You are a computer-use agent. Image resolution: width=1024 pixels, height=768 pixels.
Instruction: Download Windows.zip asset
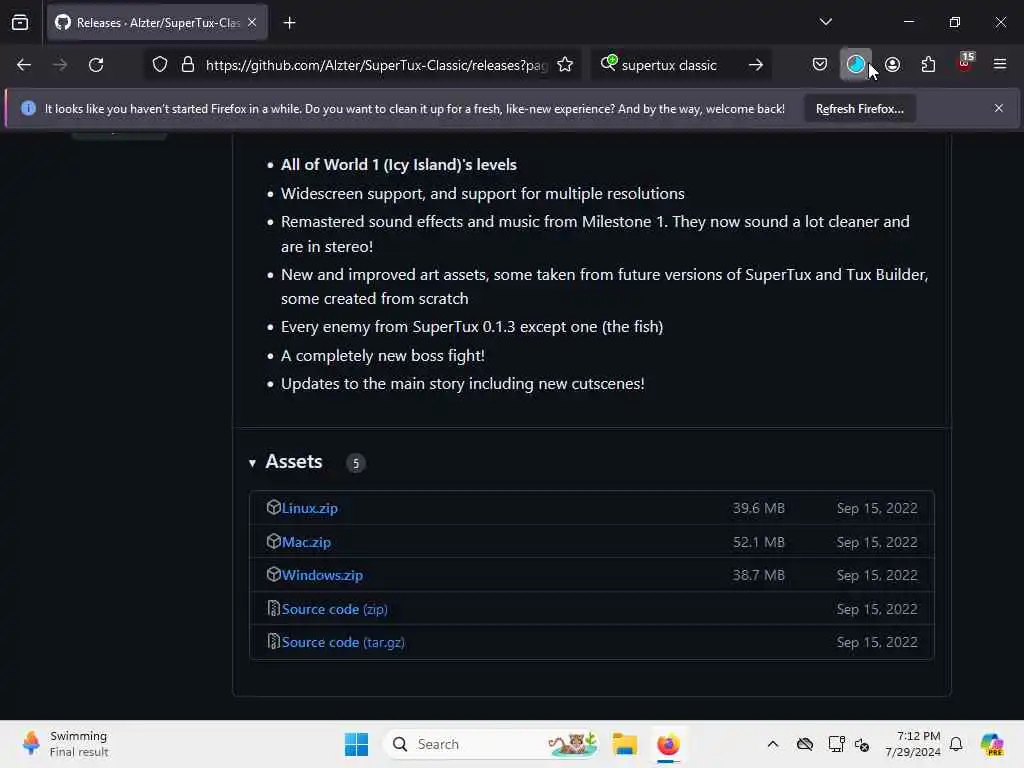(323, 575)
